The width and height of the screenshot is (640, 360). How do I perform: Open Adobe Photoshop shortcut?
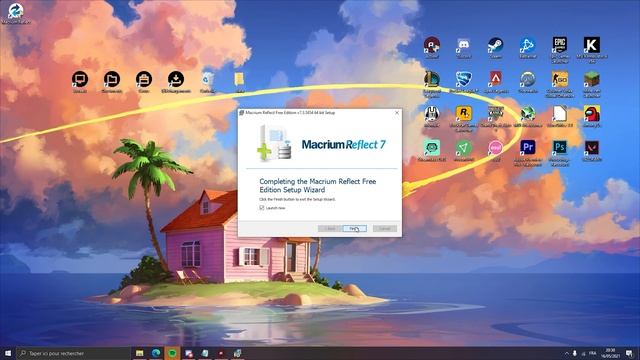(560, 153)
